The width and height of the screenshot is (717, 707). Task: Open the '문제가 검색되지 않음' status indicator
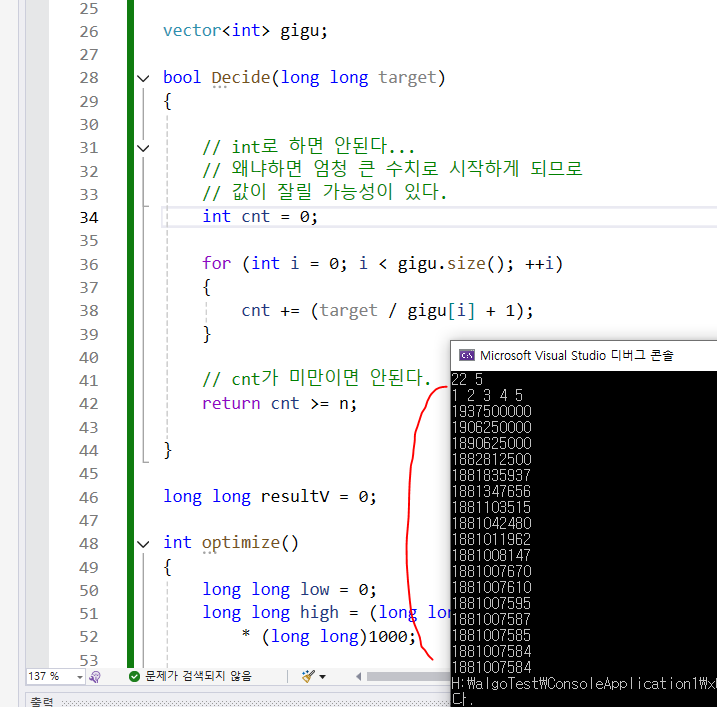click(x=198, y=676)
